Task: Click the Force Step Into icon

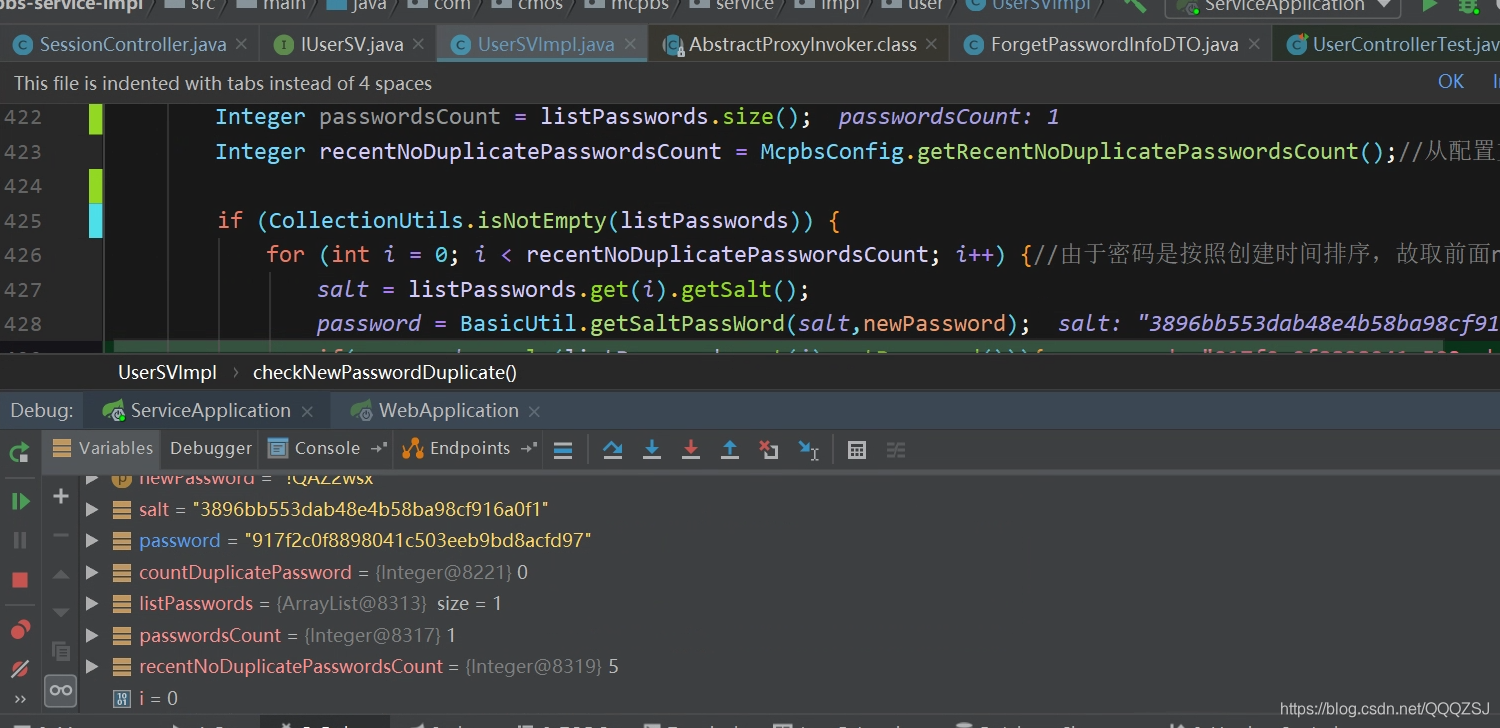Action: tap(691, 450)
